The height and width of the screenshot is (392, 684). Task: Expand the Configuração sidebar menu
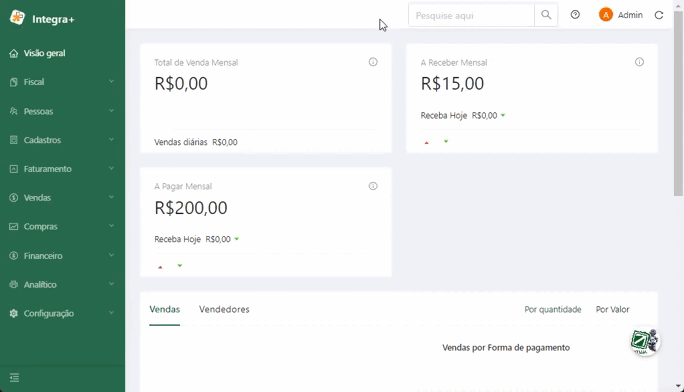coord(62,313)
